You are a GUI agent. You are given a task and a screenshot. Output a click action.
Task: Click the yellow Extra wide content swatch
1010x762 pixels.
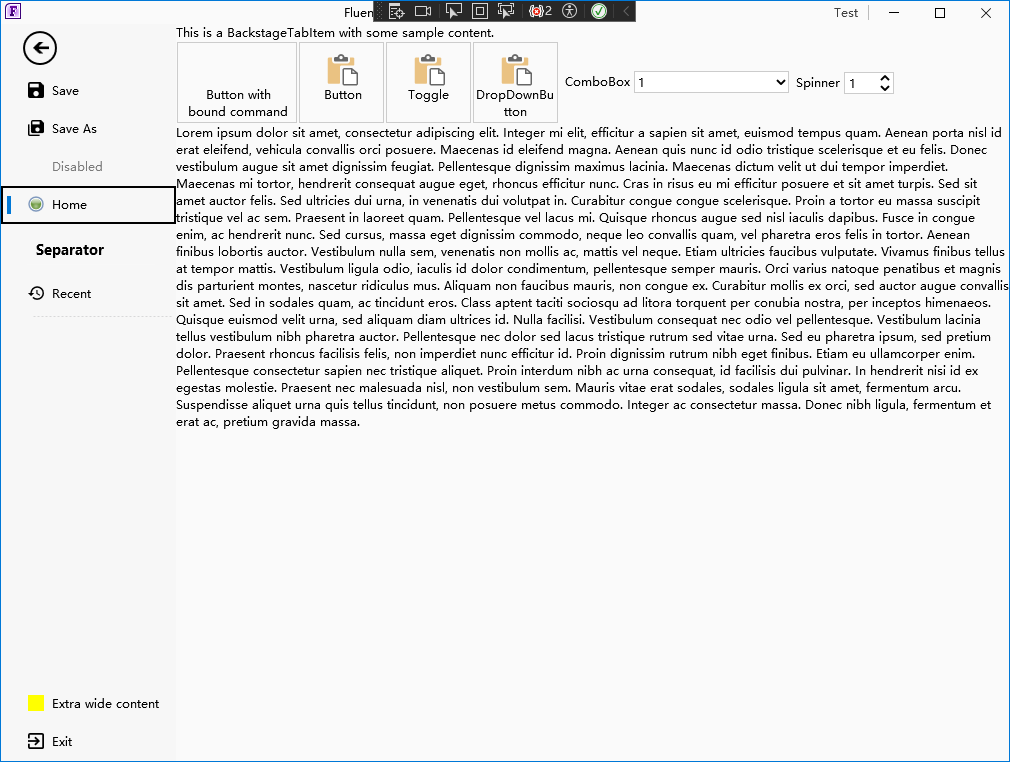pos(36,703)
